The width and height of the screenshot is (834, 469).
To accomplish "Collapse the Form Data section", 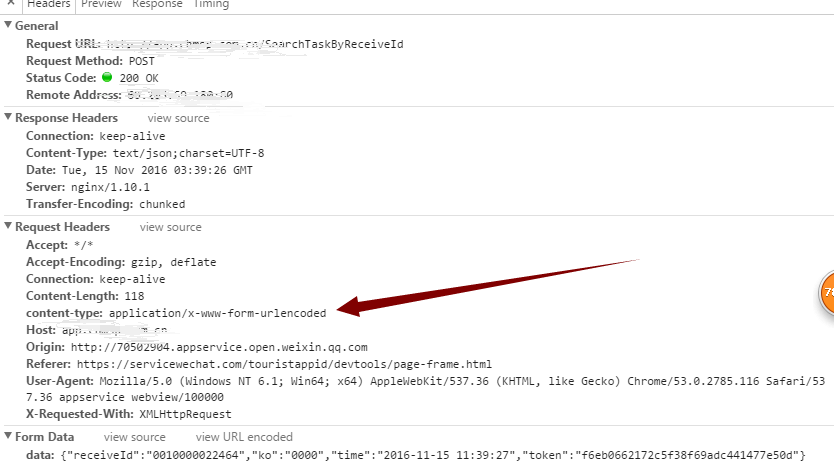I will [x=8, y=437].
